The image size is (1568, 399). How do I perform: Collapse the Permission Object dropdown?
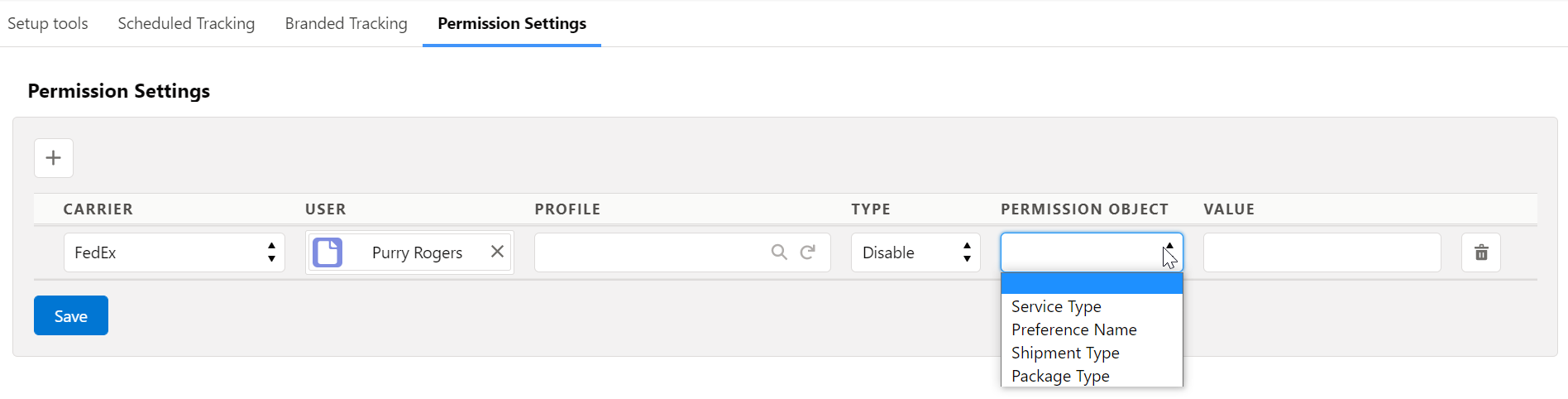point(1092,252)
